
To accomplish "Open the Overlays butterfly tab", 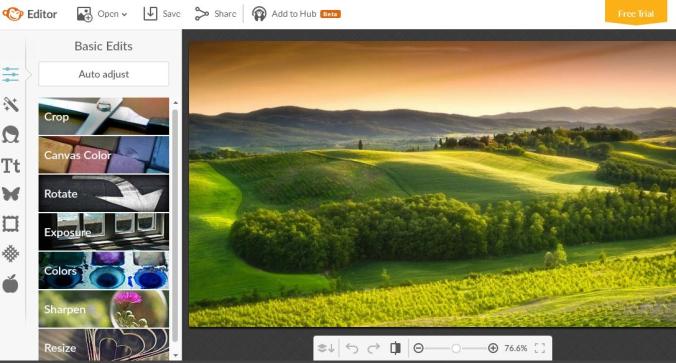I will click(11, 194).
